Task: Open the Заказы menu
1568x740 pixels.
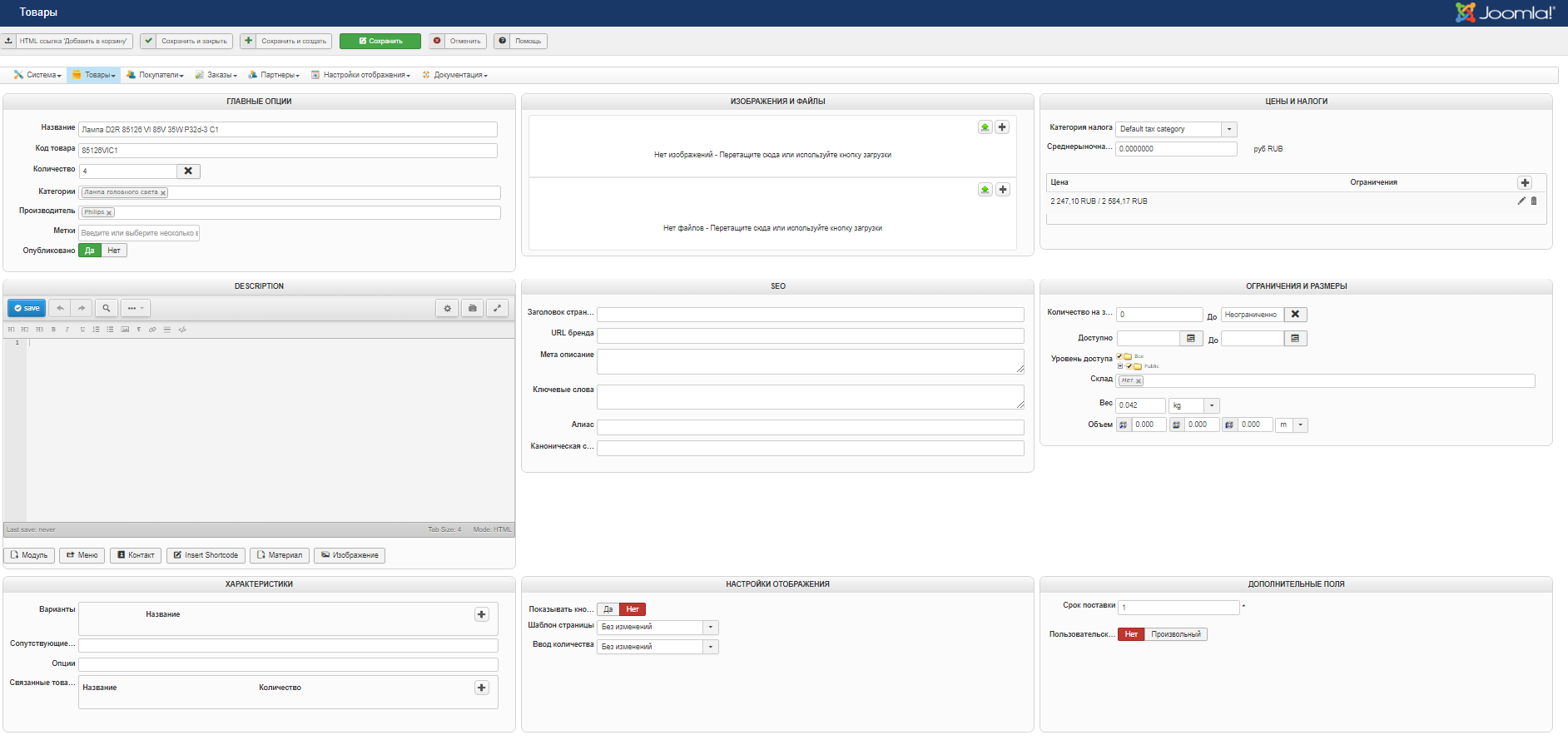Action: 220,75
